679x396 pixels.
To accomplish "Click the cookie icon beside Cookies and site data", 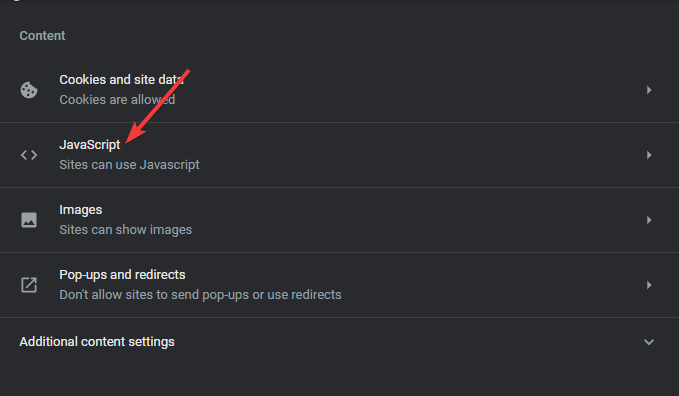I will (29, 90).
